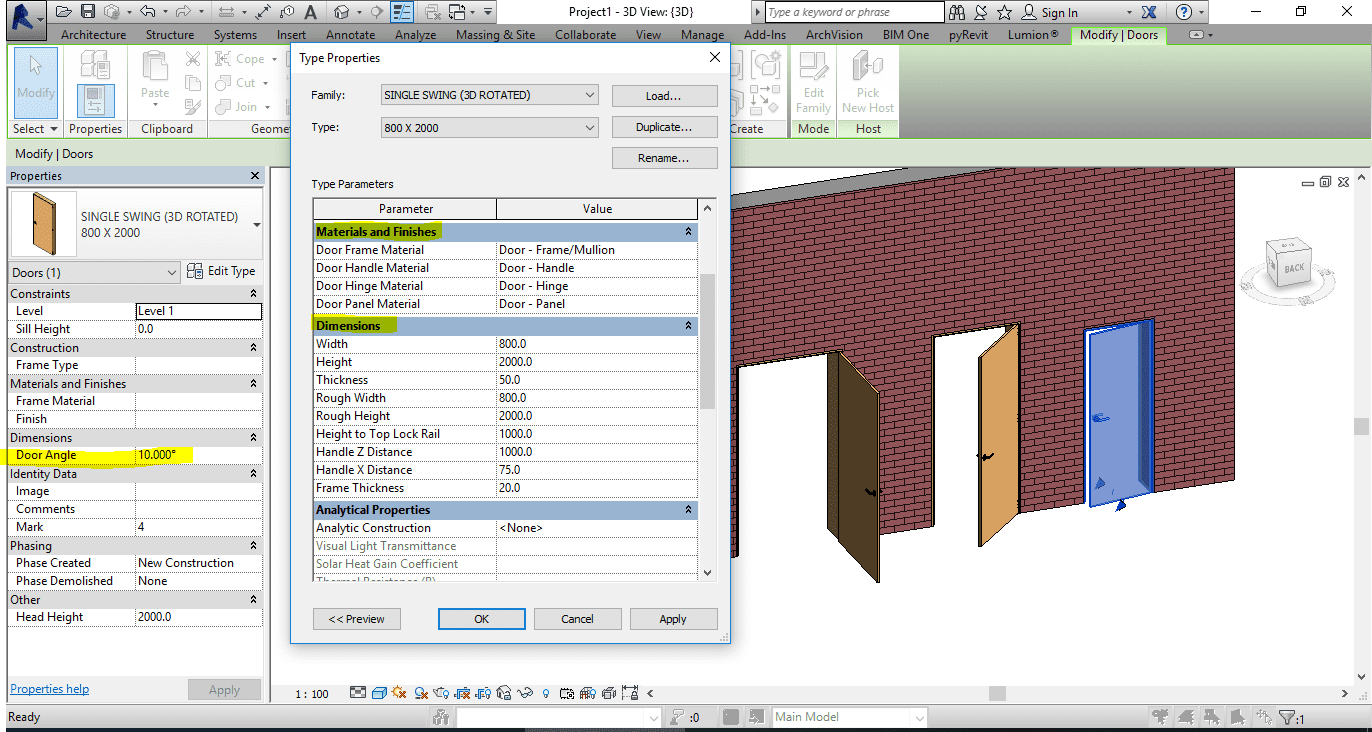Click the Duplicate... button
This screenshot has height=732, width=1372.
coord(664,128)
